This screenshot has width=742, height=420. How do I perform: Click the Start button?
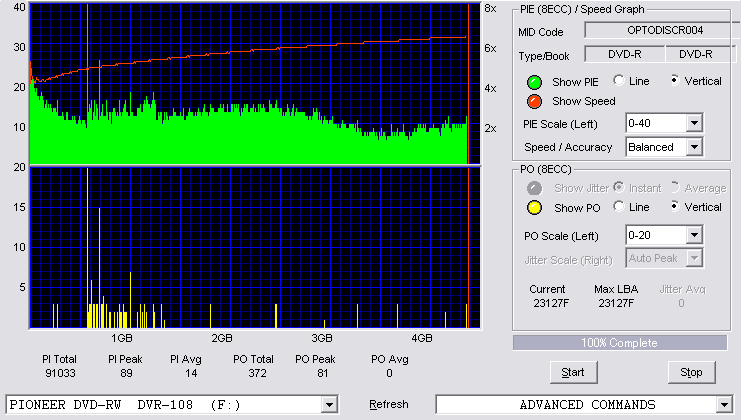573,373
